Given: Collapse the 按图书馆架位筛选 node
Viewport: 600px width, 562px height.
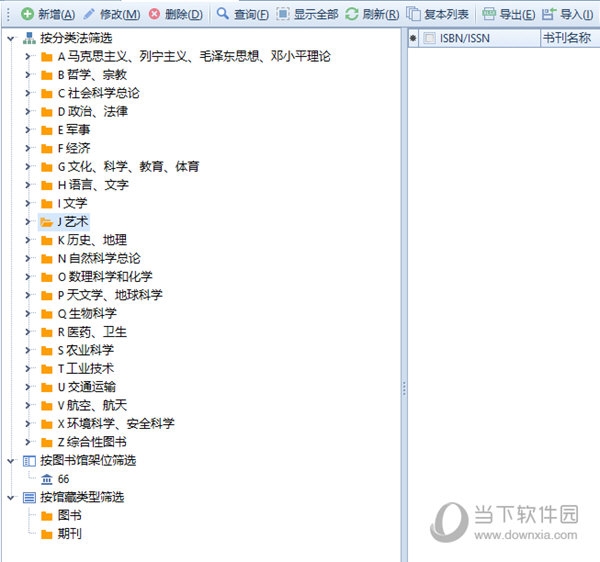Looking at the screenshot, I should coord(11,461).
